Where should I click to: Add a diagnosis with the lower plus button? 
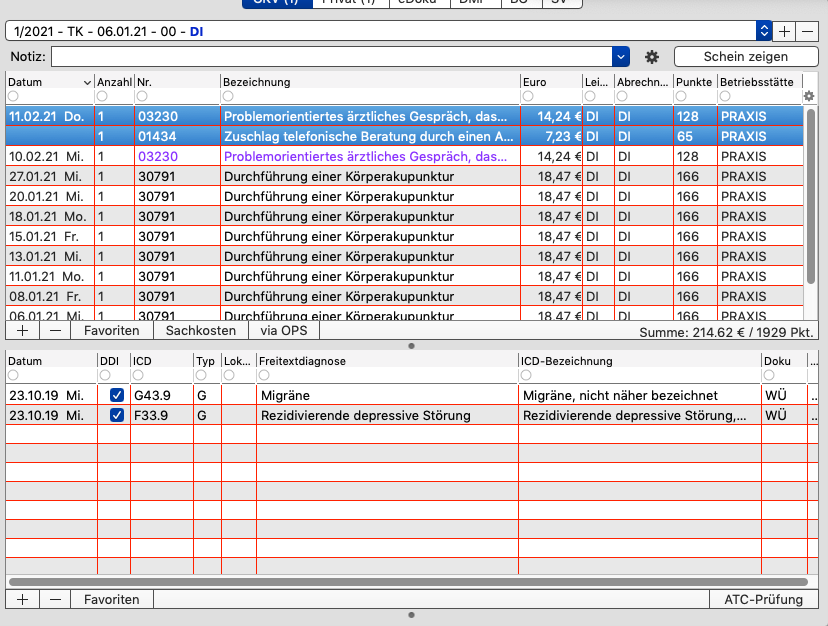pyautogui.click(x=22, y=600)
